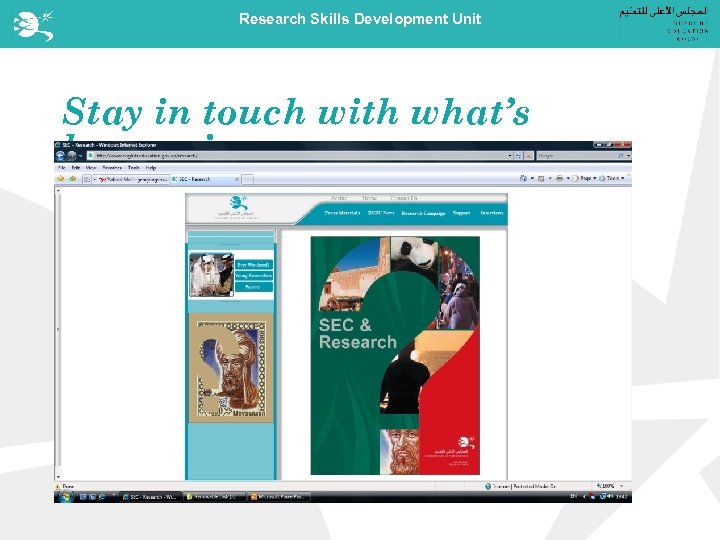Viewport: 720px width, 540px height.
Task: Open the Press Materials navigation item
Action: (342, 213)
